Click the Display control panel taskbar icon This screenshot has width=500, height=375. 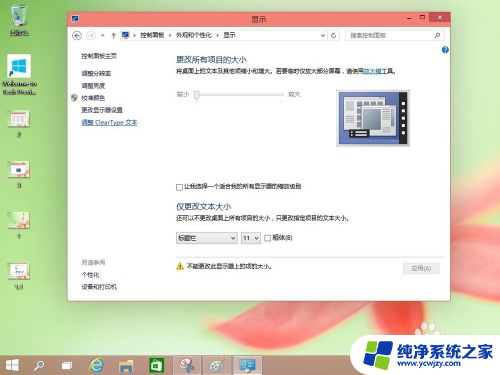(x=247, y=365)
